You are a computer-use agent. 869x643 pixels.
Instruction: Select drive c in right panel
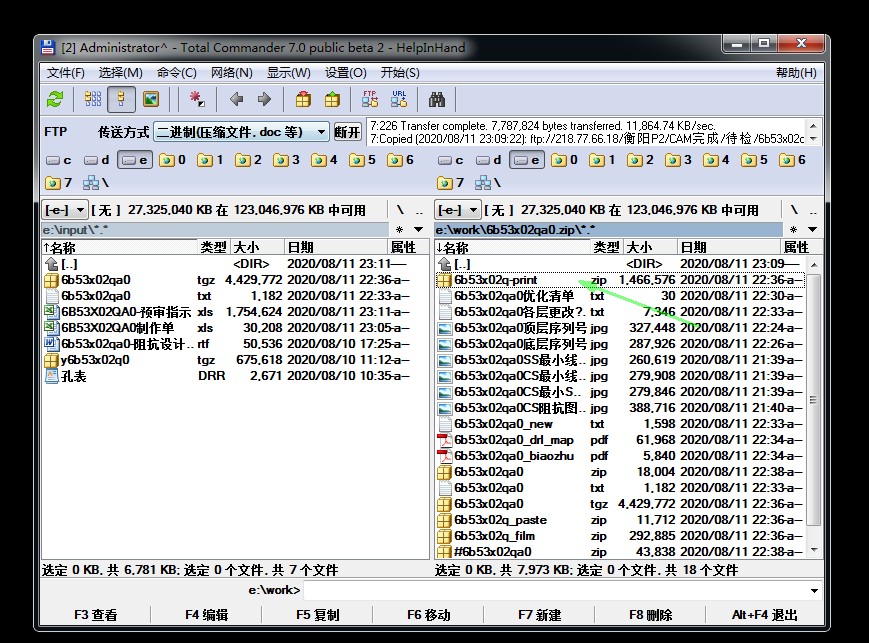(x=451, y=160)
